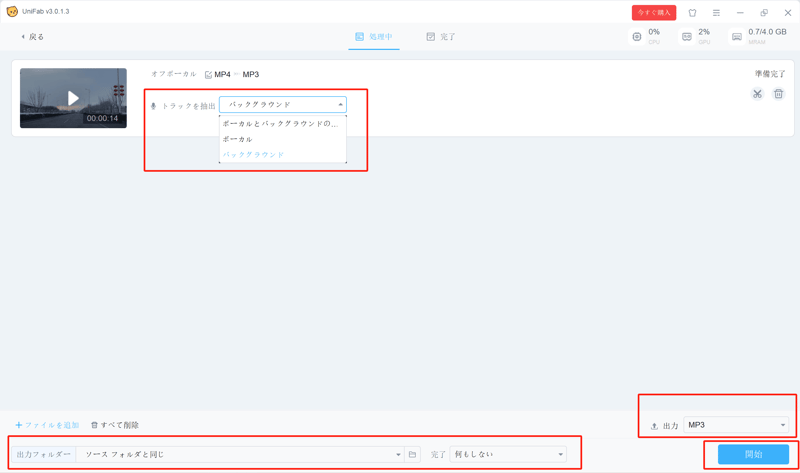This screenshot has width=800, height=473.
Task: Delete the video with trash icon
Action: [x=778, y=94]
